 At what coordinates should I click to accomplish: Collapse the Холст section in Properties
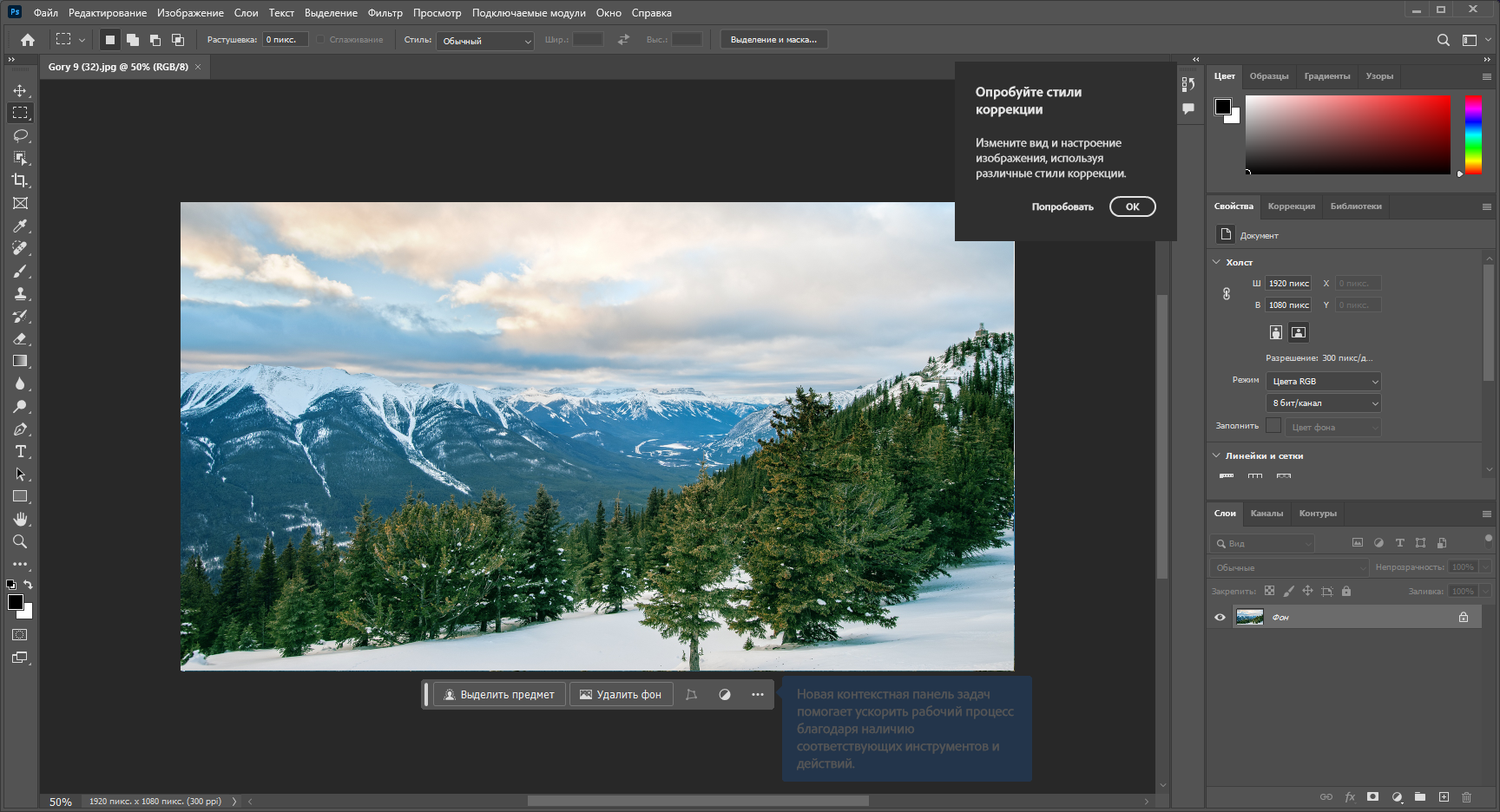(1216, 261)
